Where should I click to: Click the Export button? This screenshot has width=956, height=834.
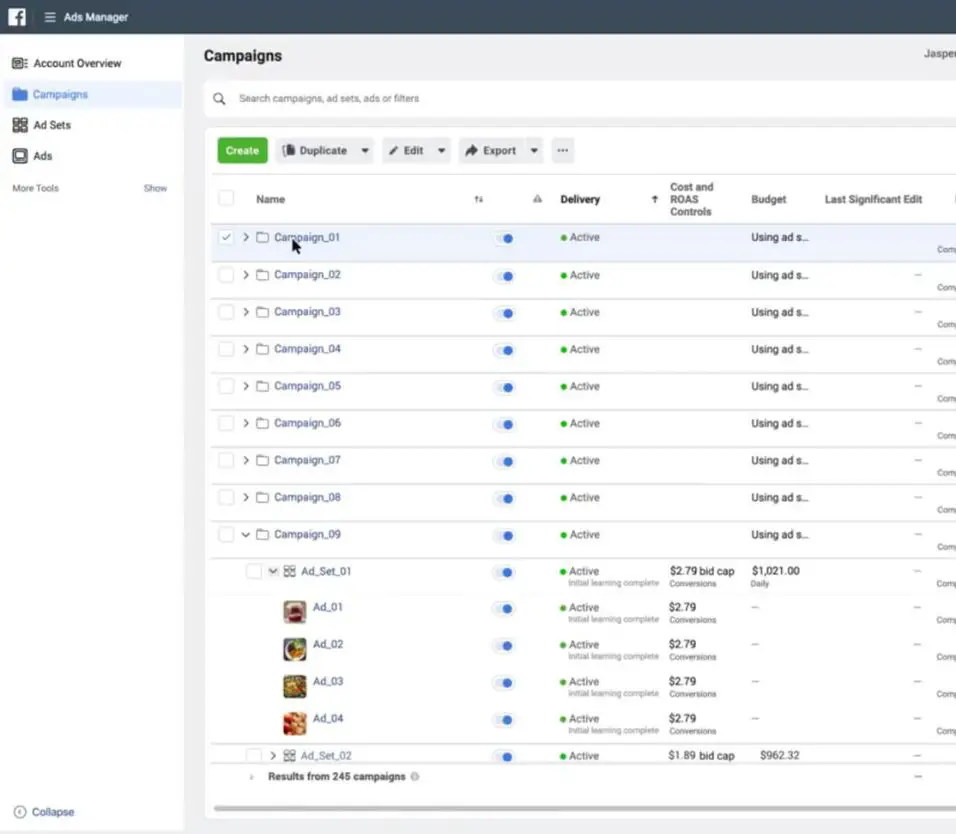coord(492,151)
